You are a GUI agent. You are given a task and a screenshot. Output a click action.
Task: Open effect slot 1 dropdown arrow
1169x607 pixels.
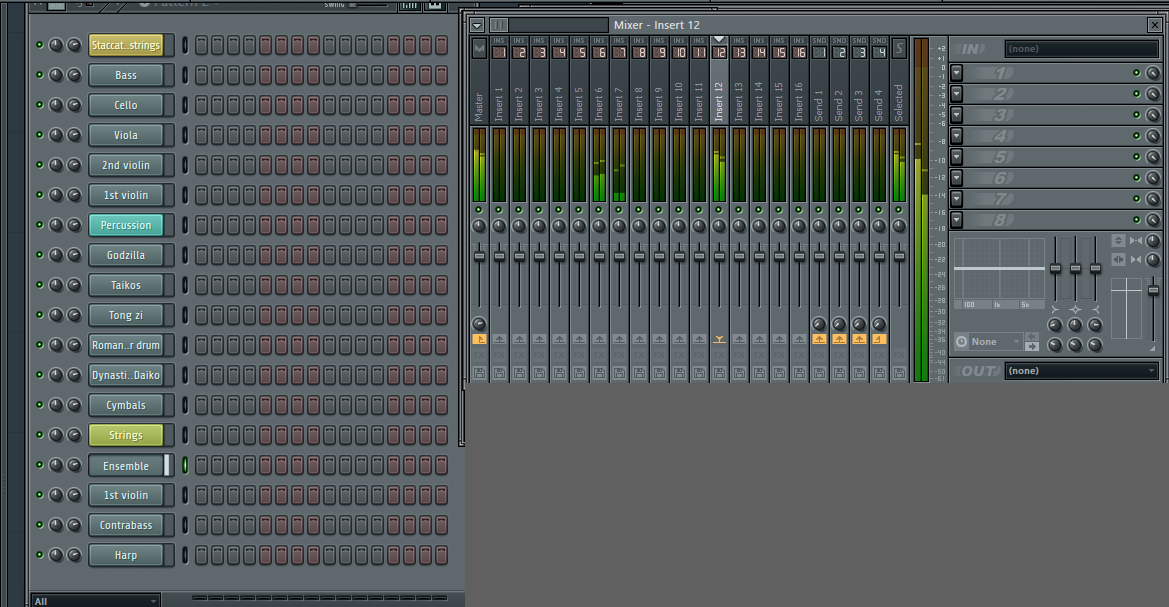tap(957, 73)
